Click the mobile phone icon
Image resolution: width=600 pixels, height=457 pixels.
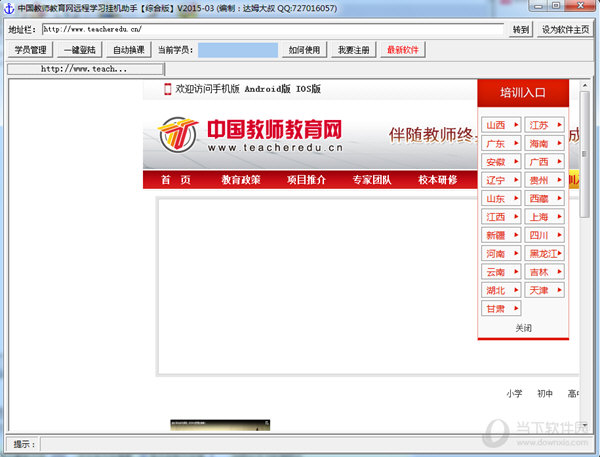167,89
